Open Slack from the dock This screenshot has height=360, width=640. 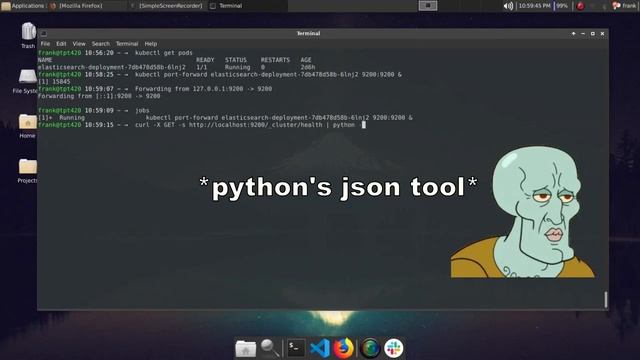click(x=393, y=348)
